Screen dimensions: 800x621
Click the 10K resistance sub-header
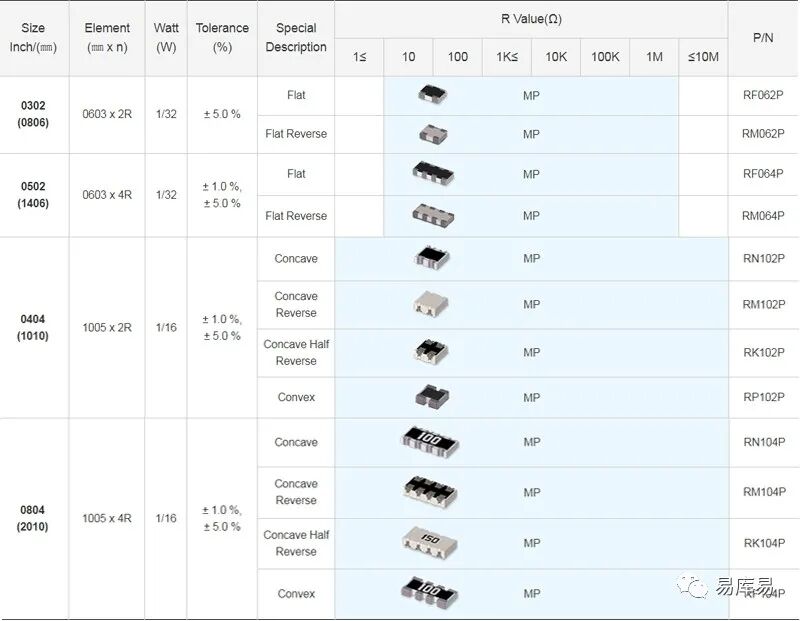pyautogui.click(x=556, y=57)
